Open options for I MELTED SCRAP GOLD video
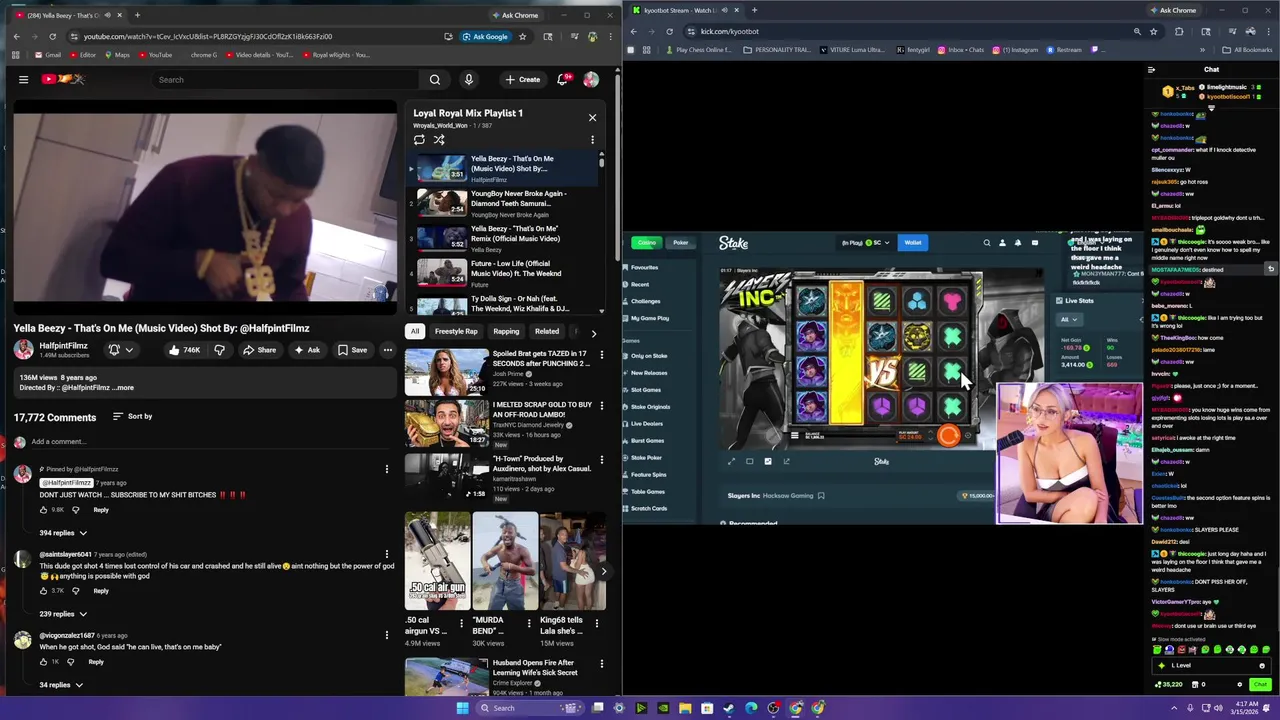1280x720 pixels. (x=601, y=406)
